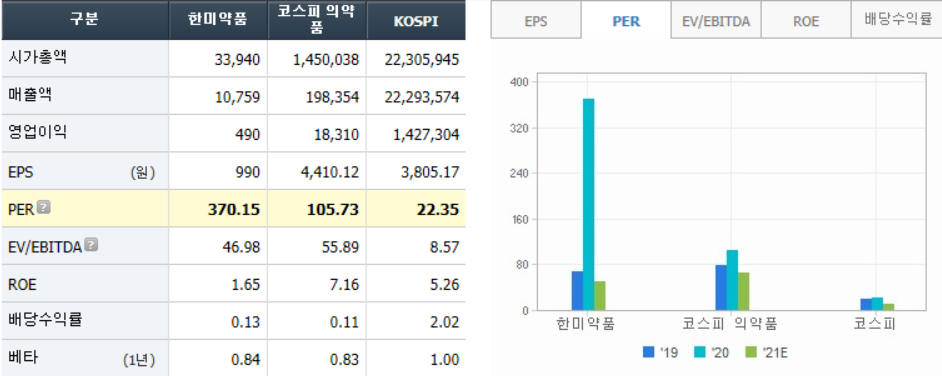Click the 400 y-axis label
The width and height of the screenshot is (942, 376).
tap(518, 82)
